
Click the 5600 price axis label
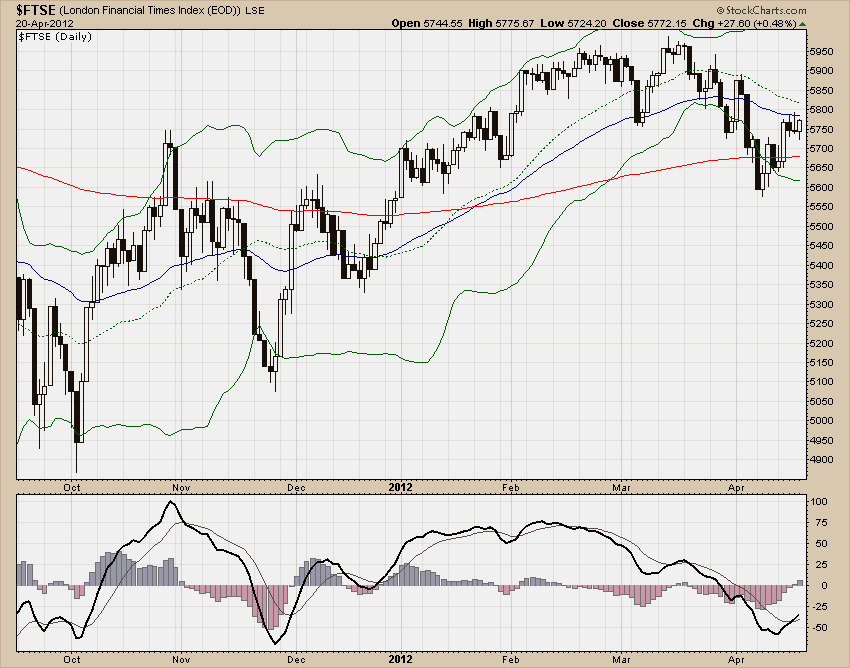click(x=821, y=188)
